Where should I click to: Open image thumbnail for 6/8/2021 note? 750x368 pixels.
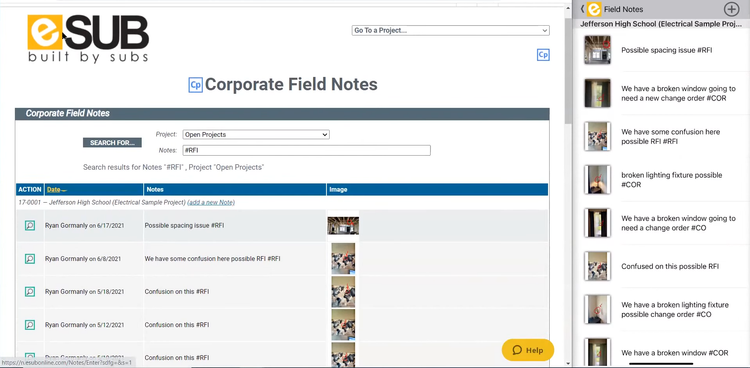click(x=343, y=259)
